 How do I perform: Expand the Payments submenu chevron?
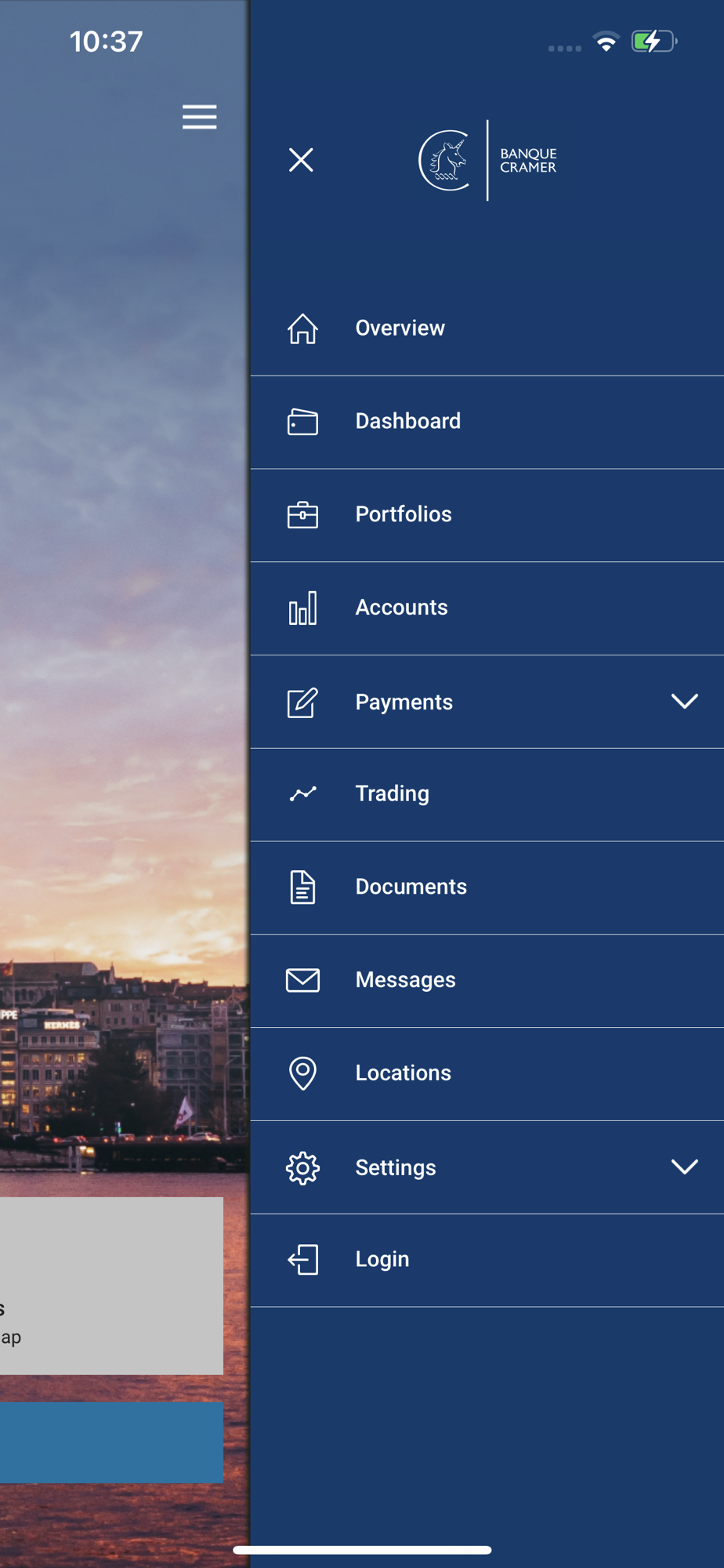coord(685,702)
